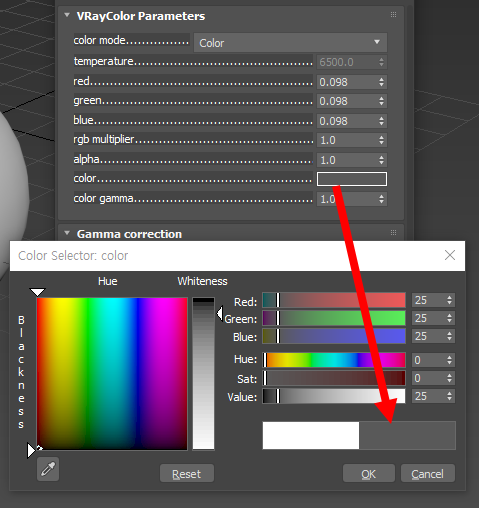Collapse the VRayColor Parameters rollout

tap(67, 15)
